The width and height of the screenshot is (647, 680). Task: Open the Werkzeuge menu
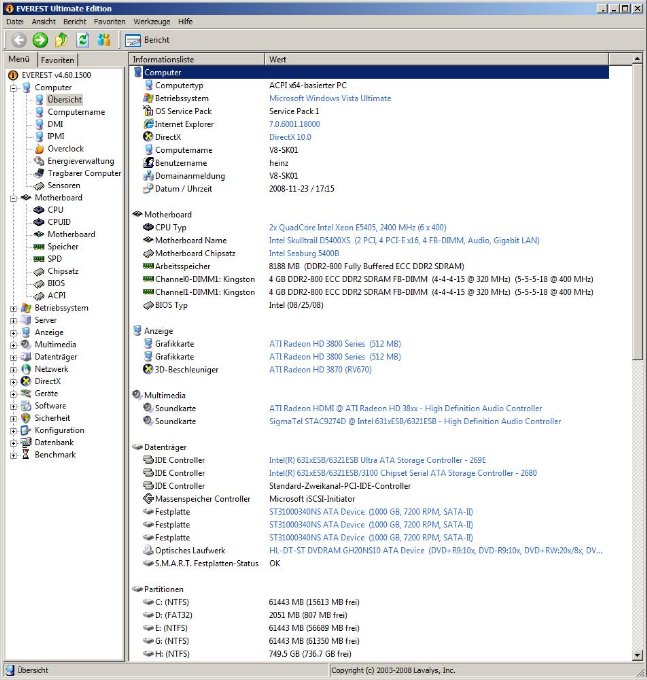point(150,21)
